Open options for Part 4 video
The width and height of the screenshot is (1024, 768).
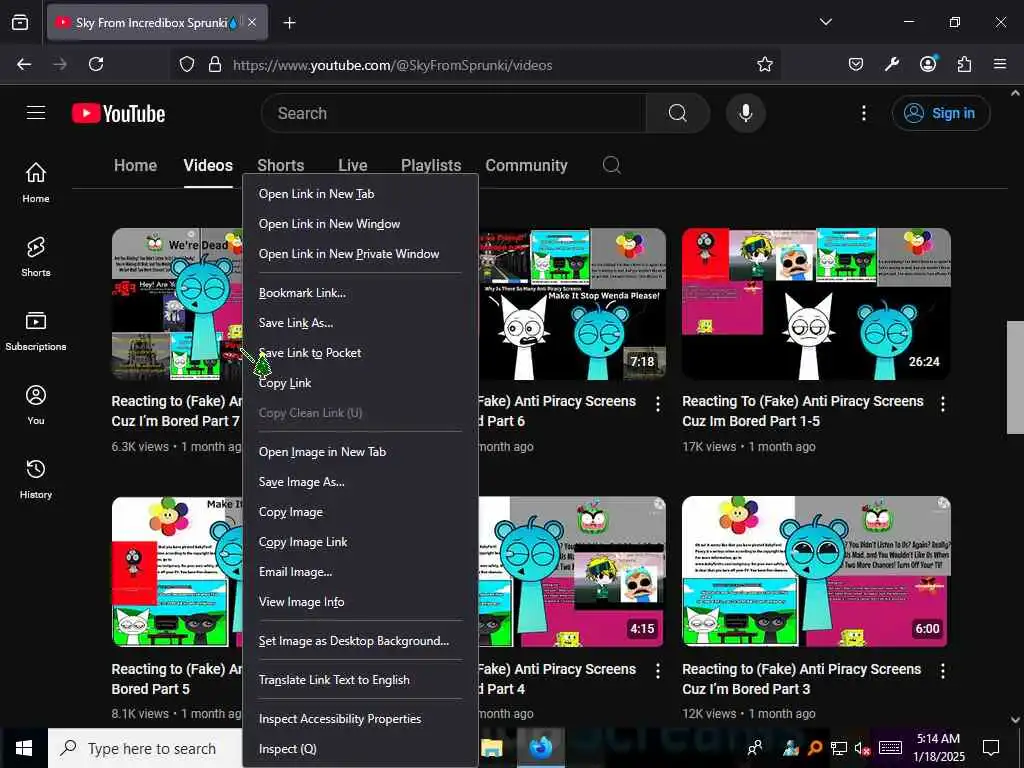pos(658,671)
